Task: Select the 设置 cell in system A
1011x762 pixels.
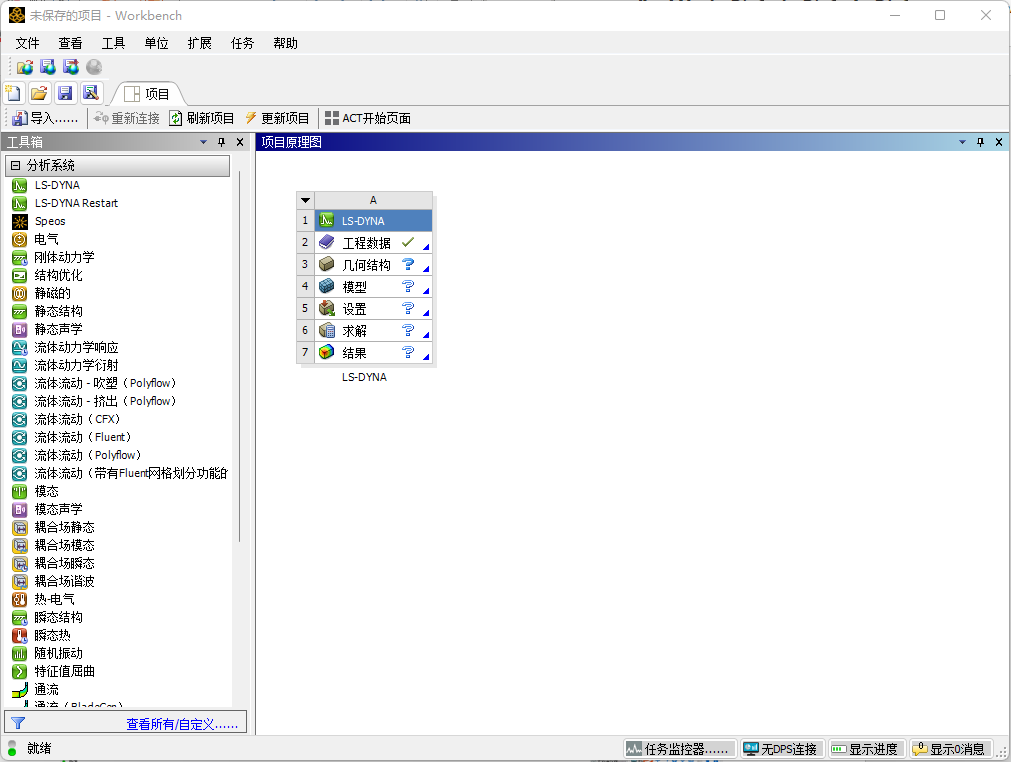Action: click(x=373, y=309)
